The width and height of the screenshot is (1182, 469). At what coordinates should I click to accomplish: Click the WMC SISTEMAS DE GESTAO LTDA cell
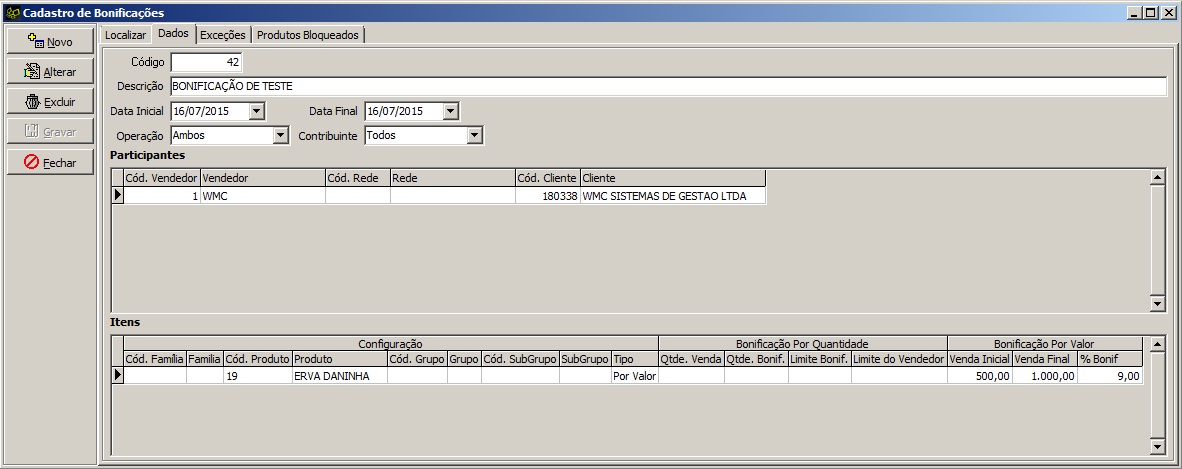(672, 197)
